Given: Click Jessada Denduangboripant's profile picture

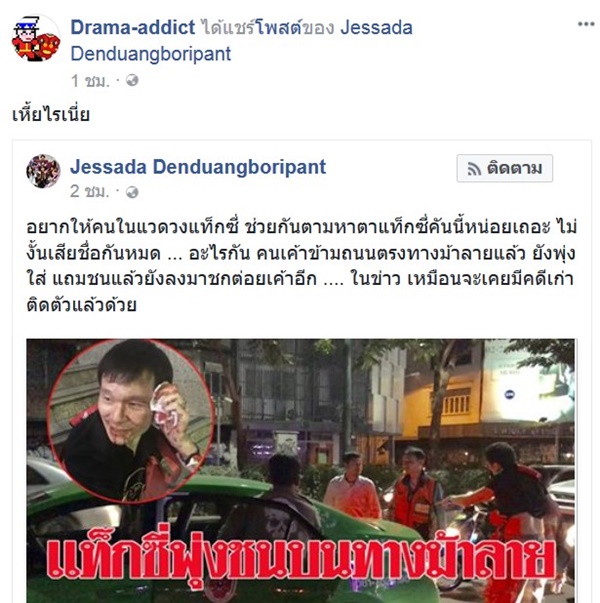Looking at the screenshot, I should point(43,171).
